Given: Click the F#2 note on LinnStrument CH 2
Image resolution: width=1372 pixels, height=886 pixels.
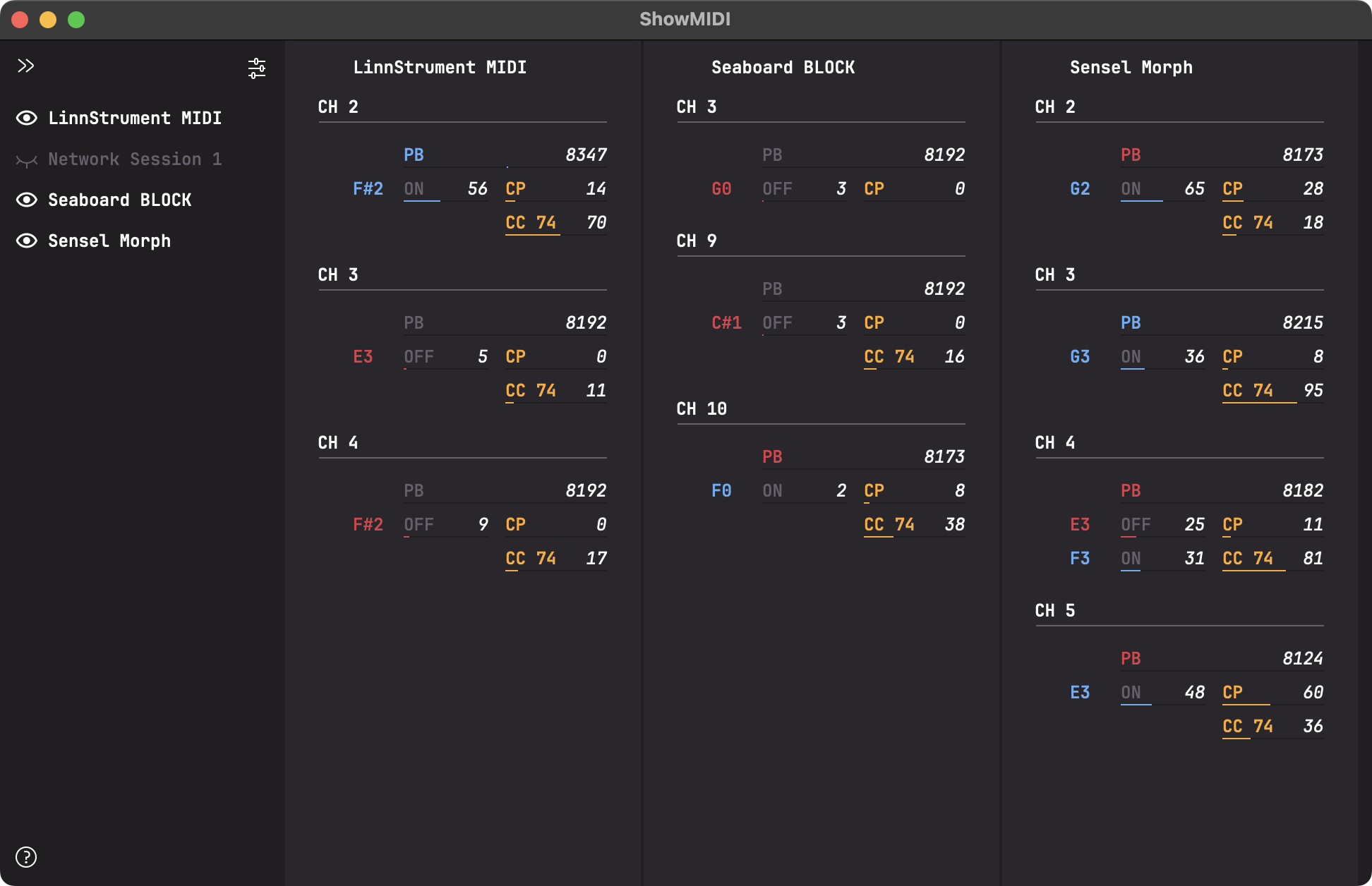Looking at the screenshot, I should click(368, 188).
